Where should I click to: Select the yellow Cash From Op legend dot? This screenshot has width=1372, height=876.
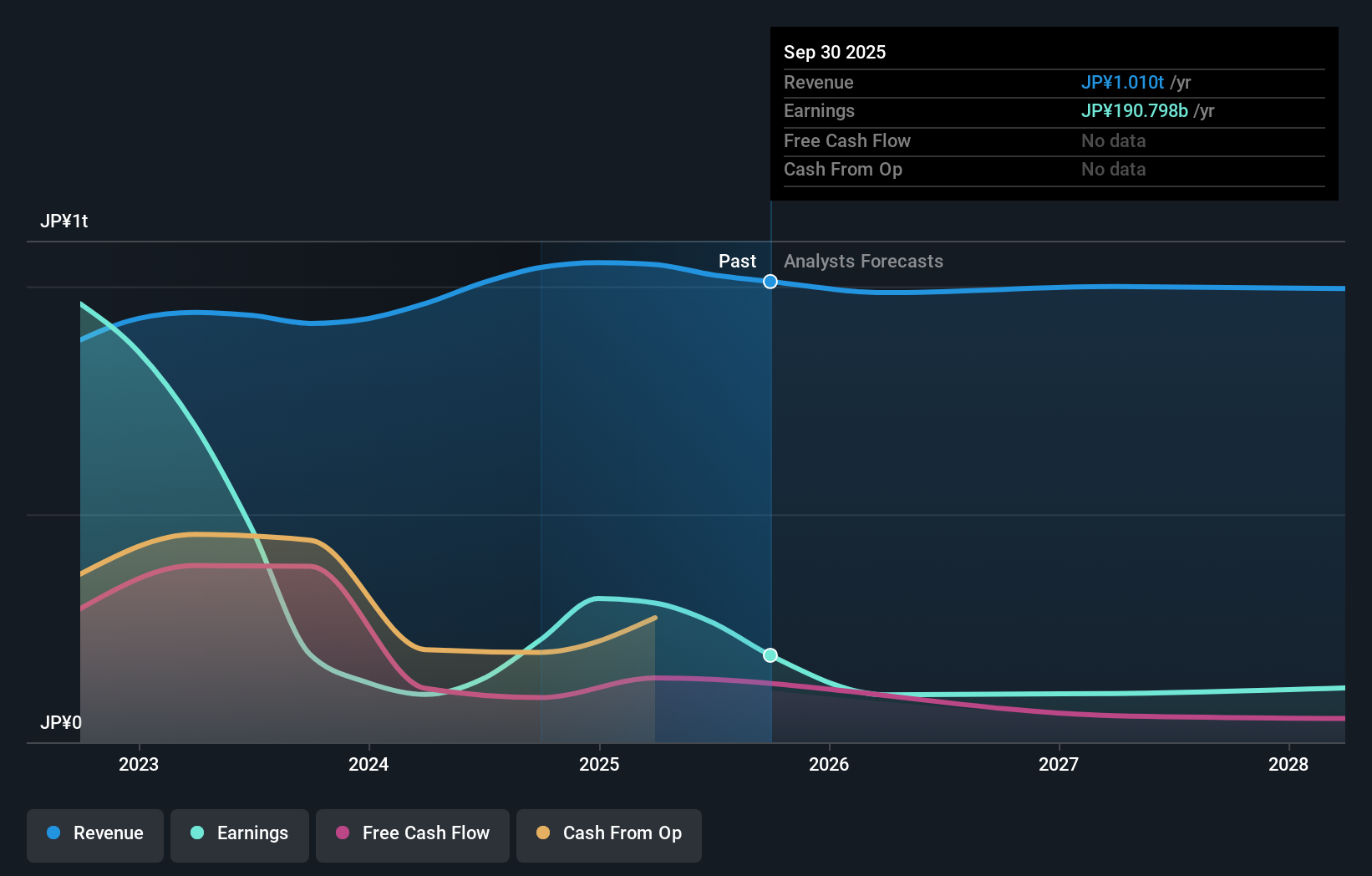pos(543,833)
